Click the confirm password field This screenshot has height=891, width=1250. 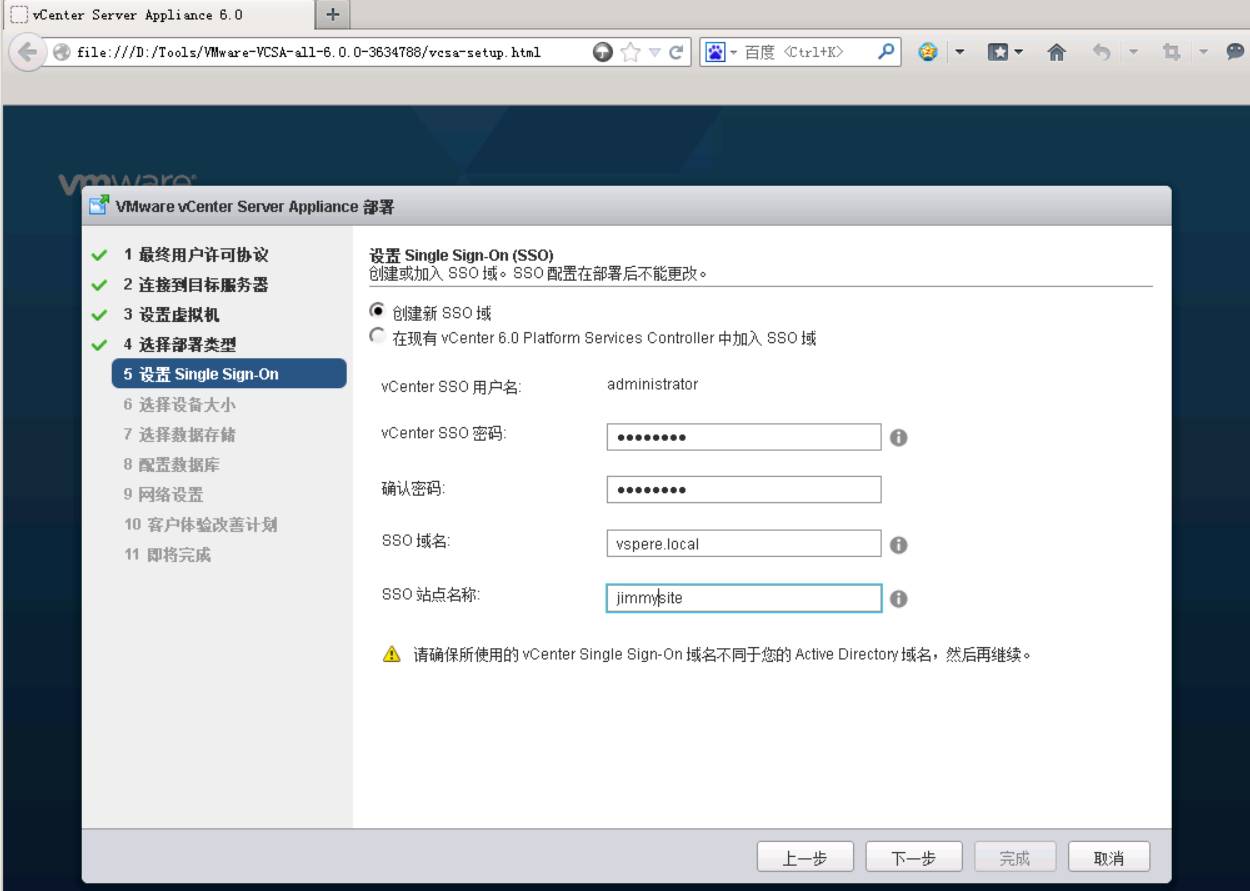tap(744, 490)
